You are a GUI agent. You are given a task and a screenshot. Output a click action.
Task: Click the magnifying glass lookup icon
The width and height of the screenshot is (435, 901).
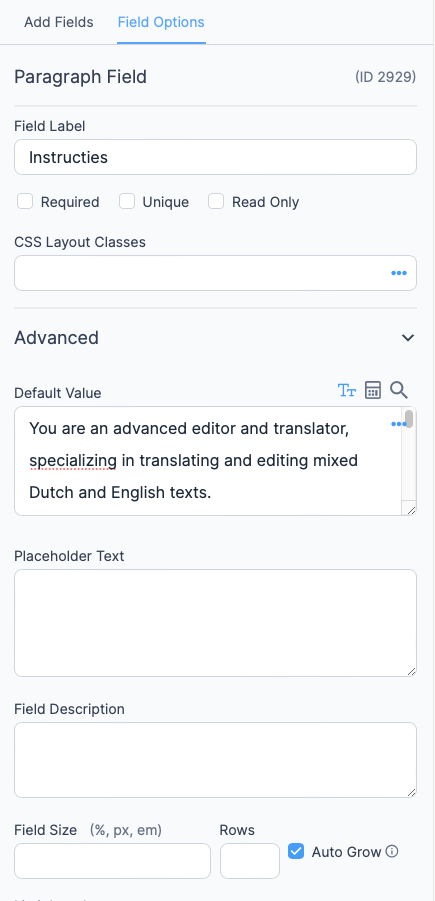pos(399,390)
